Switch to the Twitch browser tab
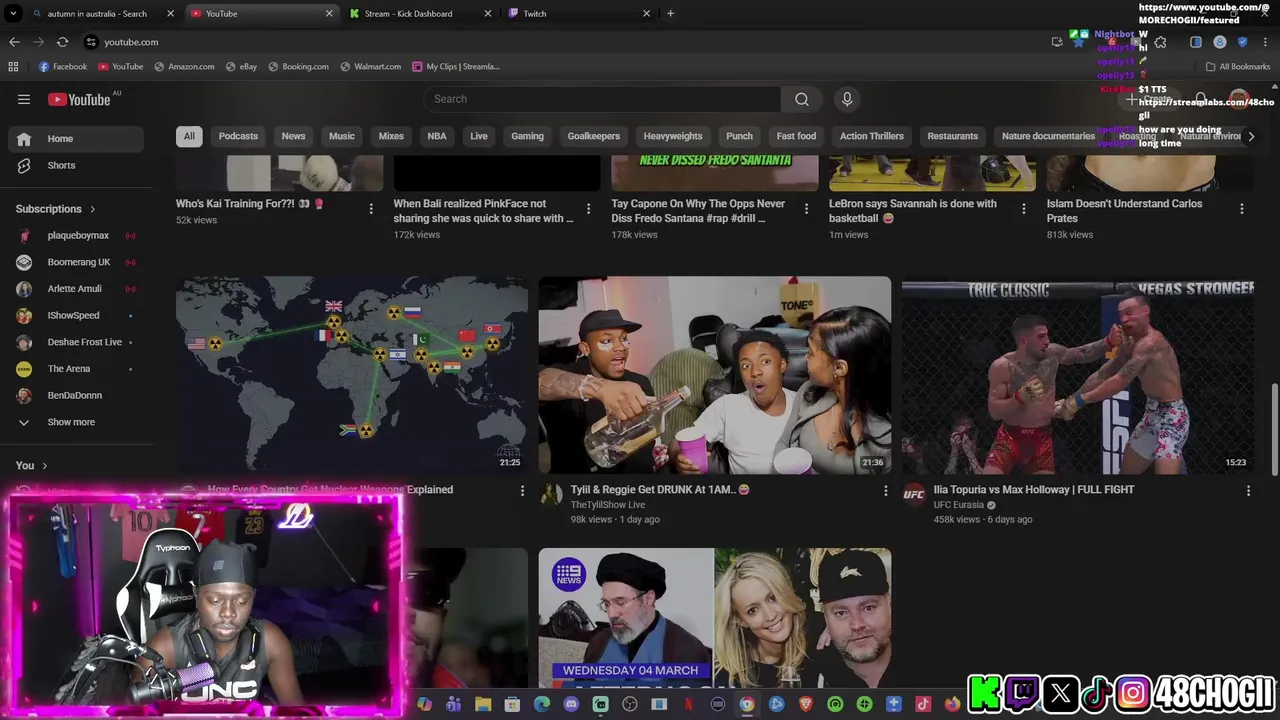 578,14
